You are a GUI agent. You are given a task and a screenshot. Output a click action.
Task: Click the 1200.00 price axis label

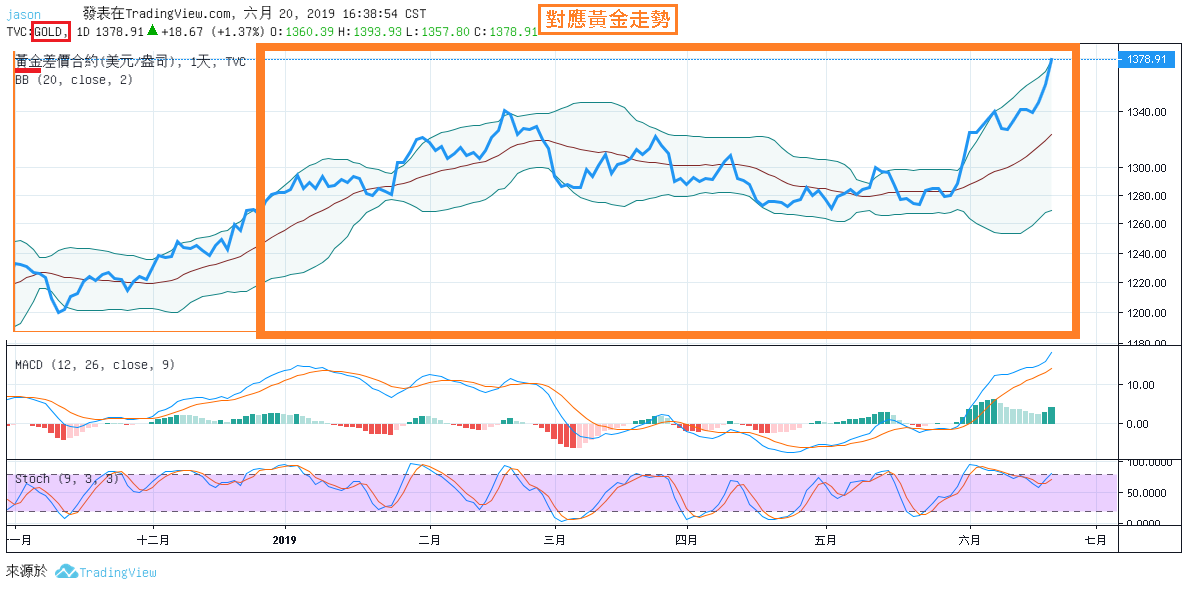click(x=1144, y=312)
